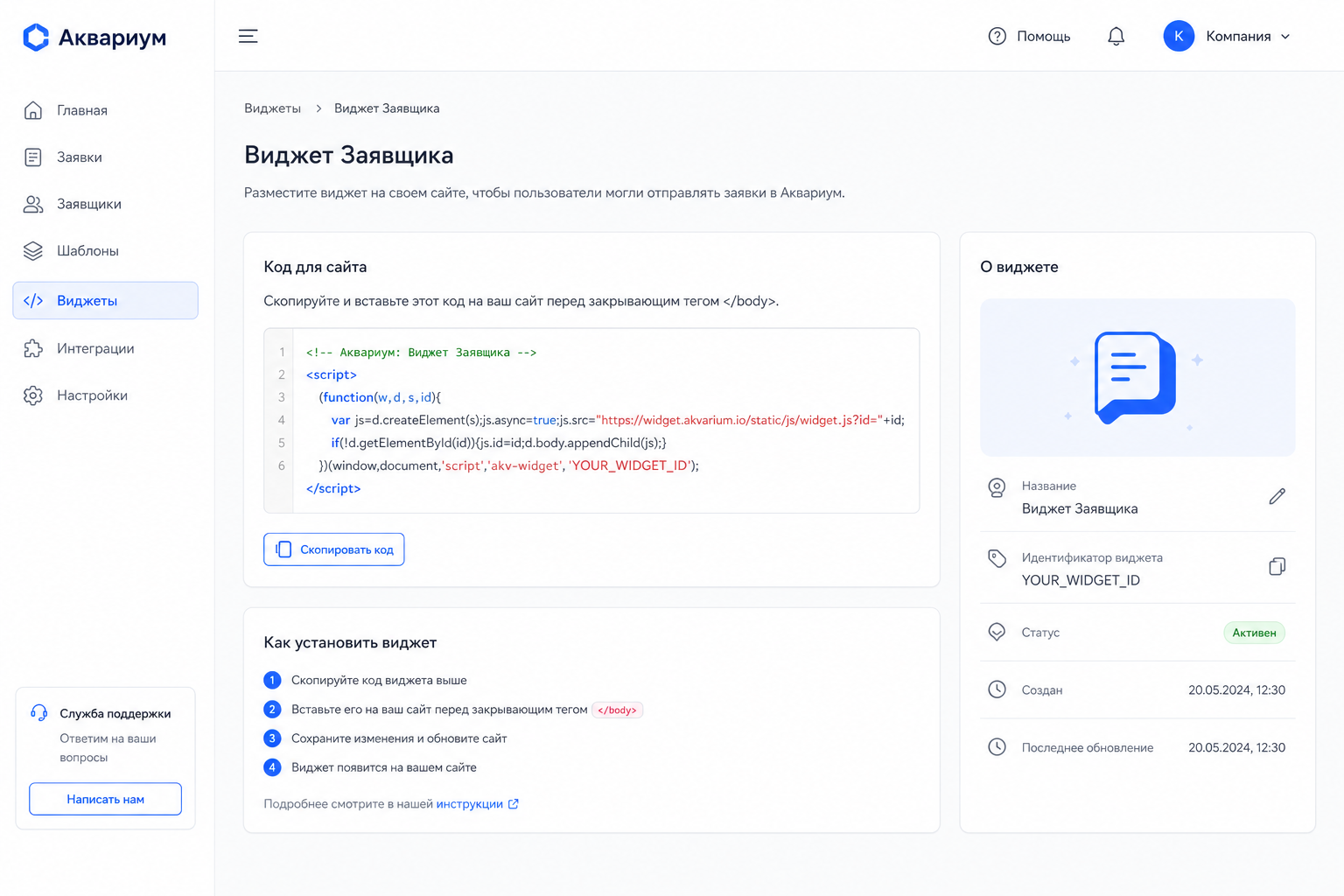
Task: Click the copy icon in Скопировать код
Action: tap(283, 549)
